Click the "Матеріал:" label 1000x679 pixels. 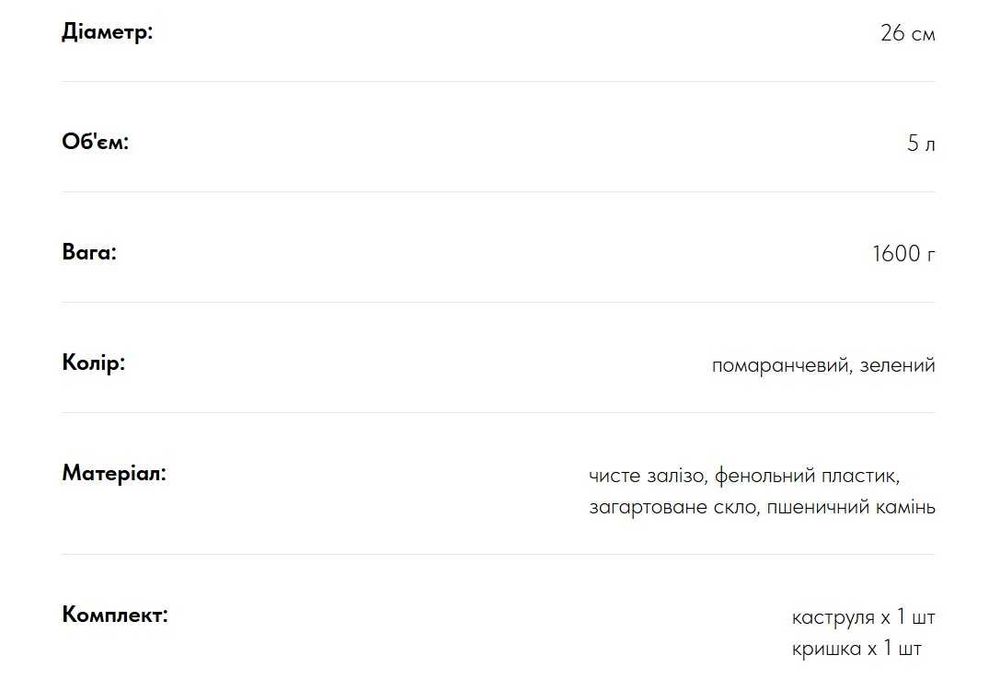pyautogui.click(x=114, y=472)
